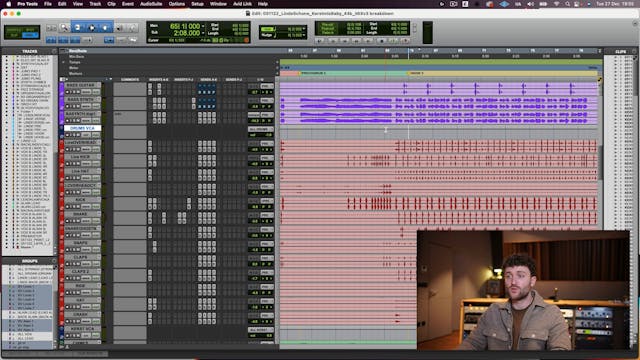Image resolution: width=640 pixels, height=360 pixels.
Task: Open the Wi-Fi status menu
Action: tap(556, 4)
